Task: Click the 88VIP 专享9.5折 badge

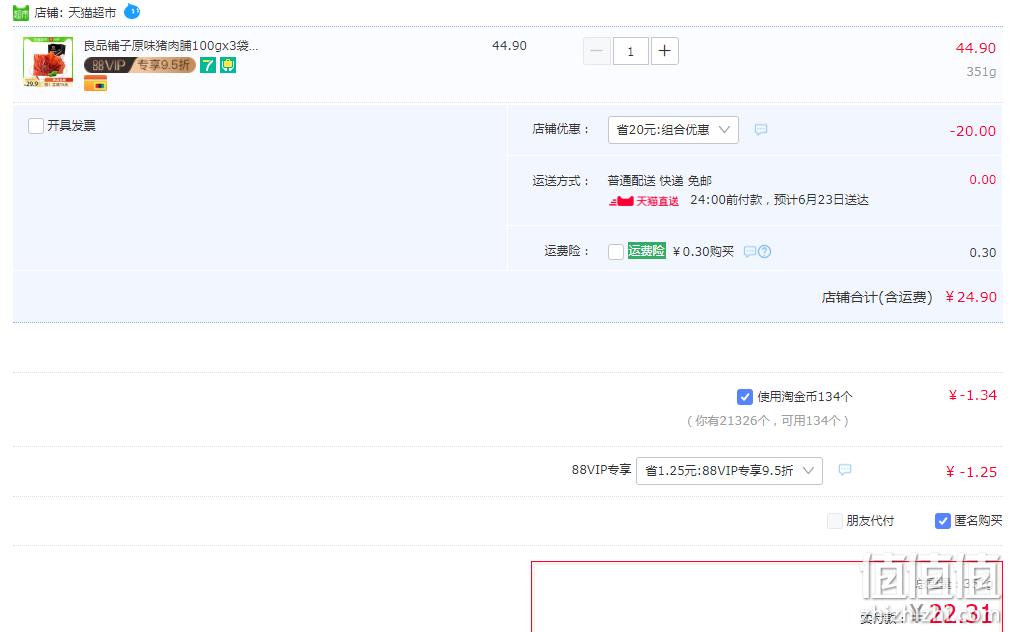Action: point(140,65)
